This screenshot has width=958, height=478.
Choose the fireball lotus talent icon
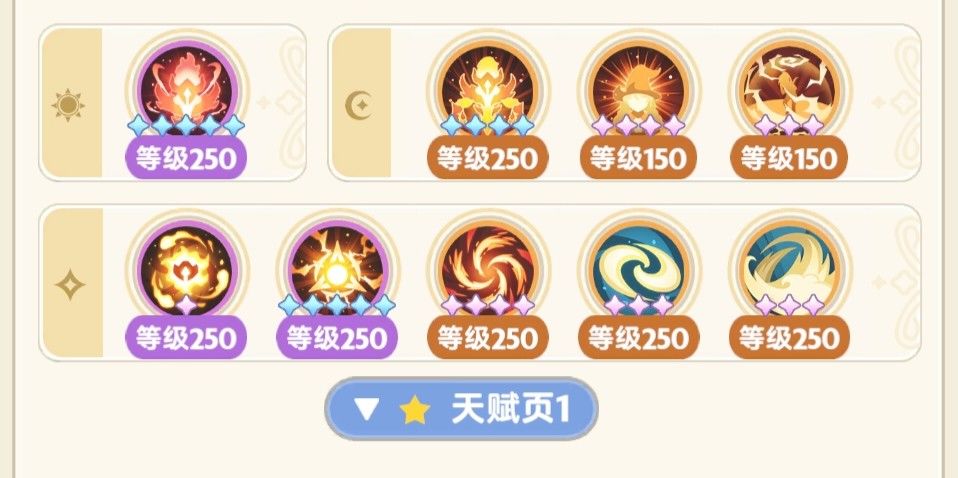(x=186, y=270)
